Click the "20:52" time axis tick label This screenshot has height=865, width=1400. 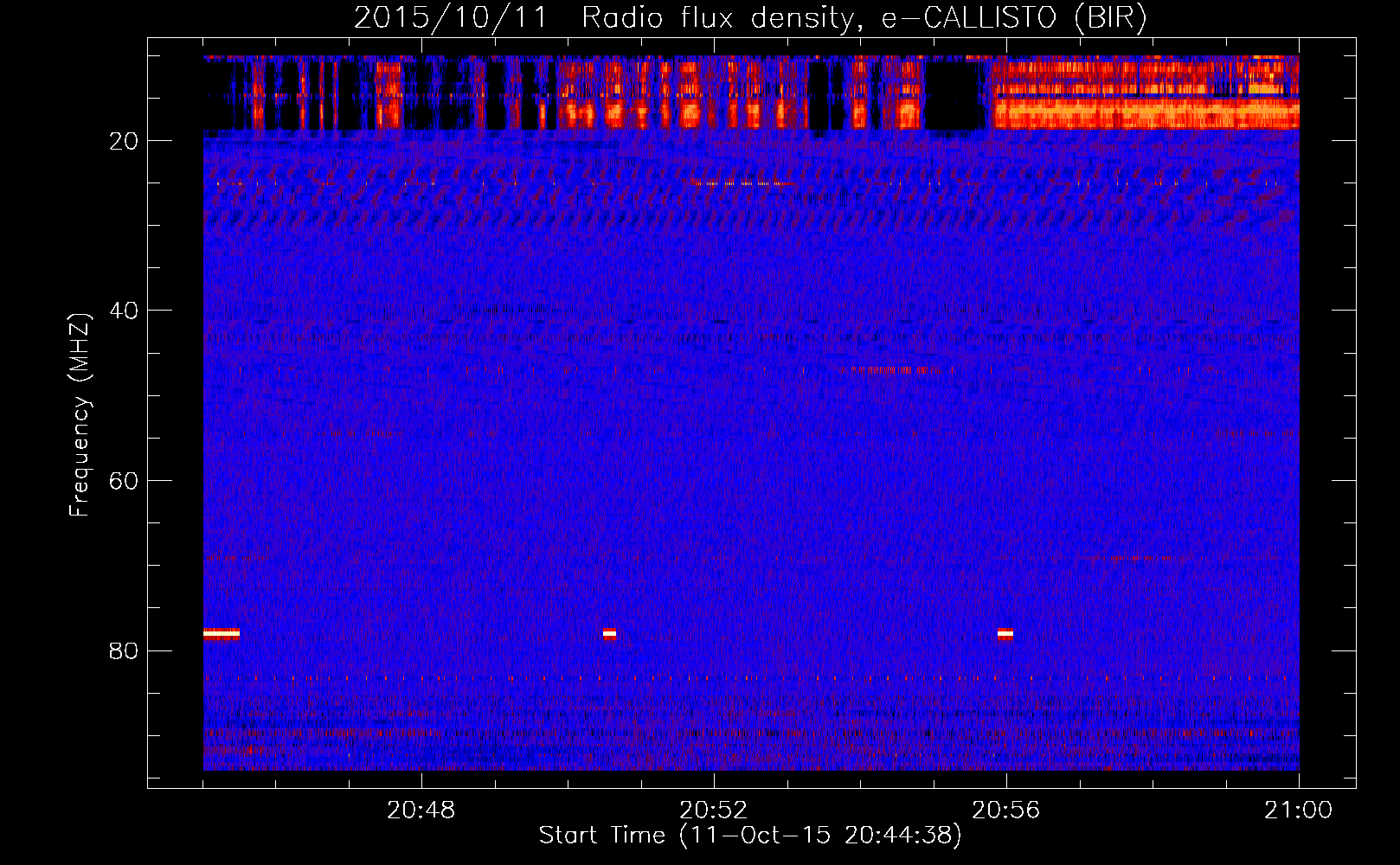(x=714, y=811)
